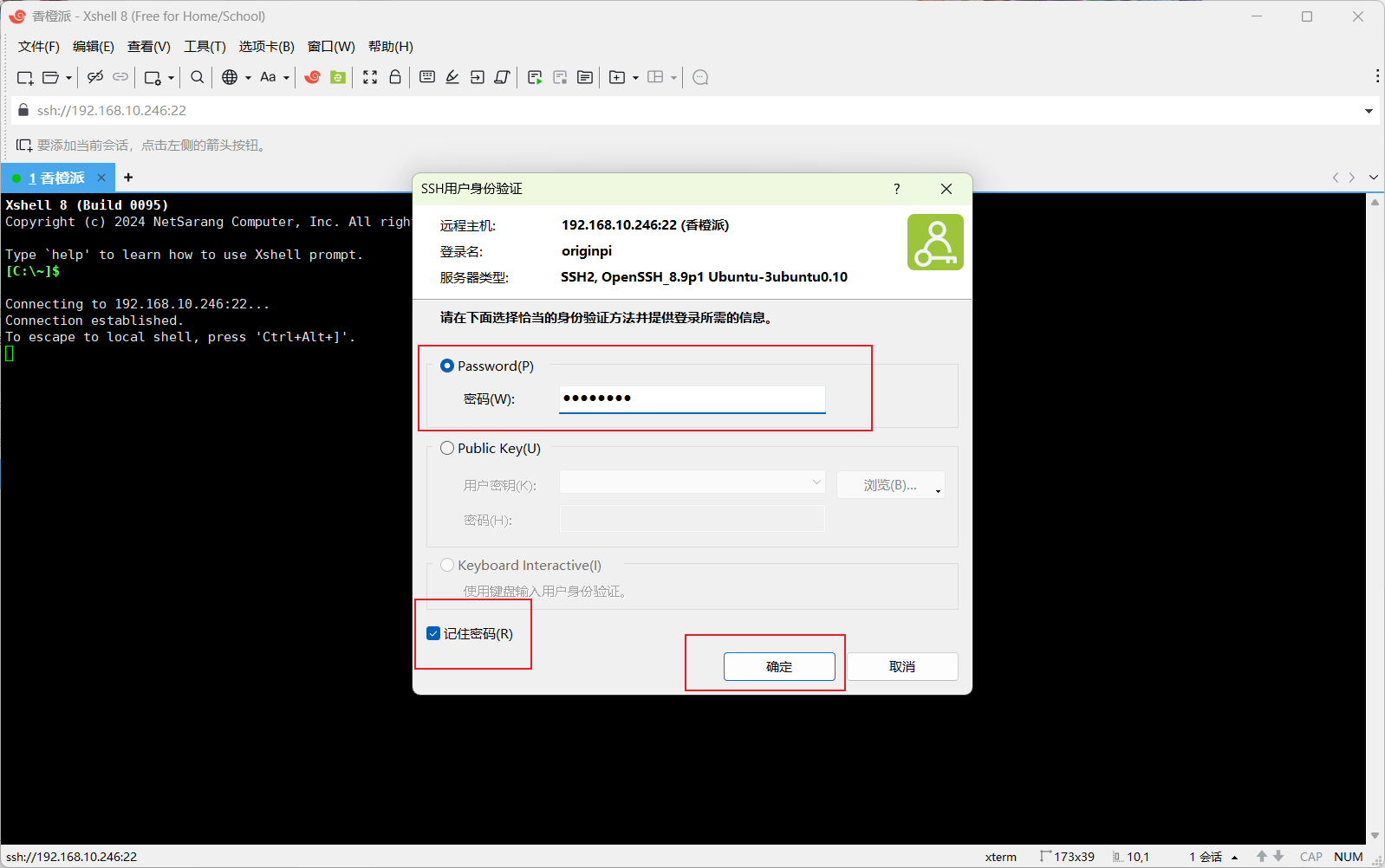Click the SSH dialog help question mark
Image resolution: width=1385 pixels, height=868 pixels.
(x=897, y=189)
